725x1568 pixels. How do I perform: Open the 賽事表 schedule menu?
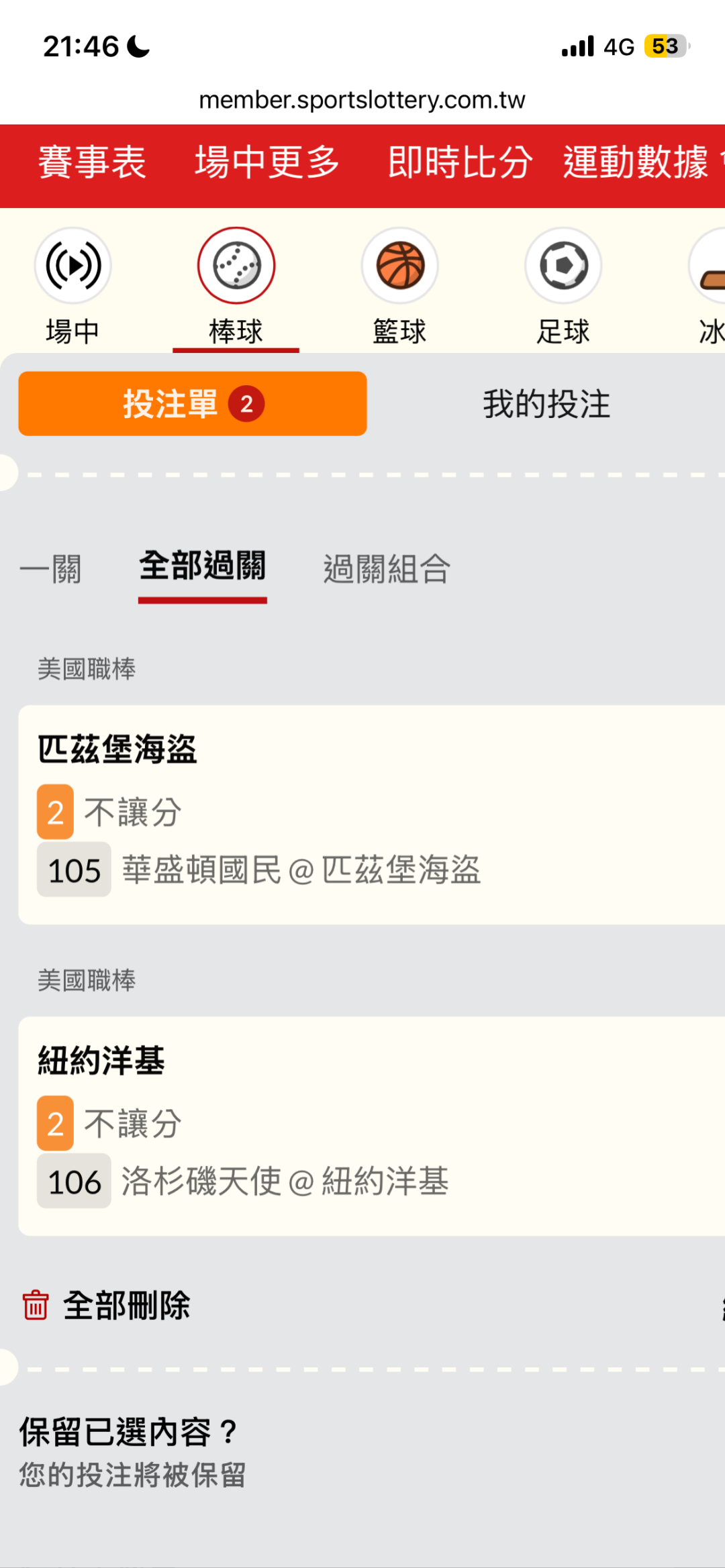tap(92, 162)
